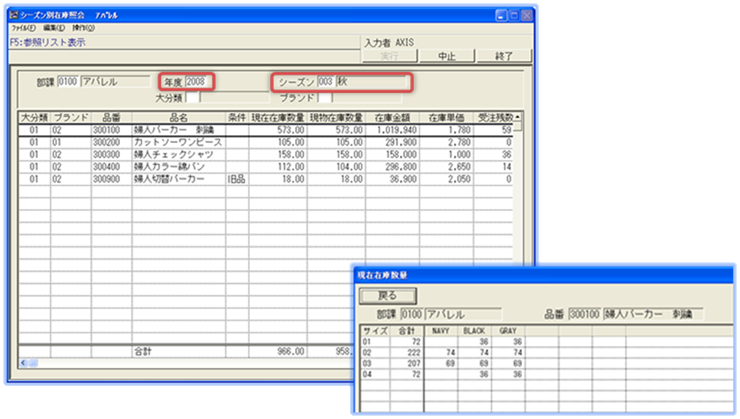Click the empty ブランド input field
The width and height of the screenshot is (740, 419).
(x=324, y=97)
